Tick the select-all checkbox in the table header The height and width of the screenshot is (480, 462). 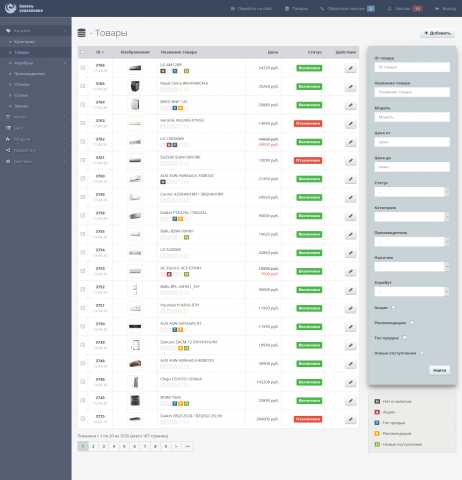click(x=83, y=52)
